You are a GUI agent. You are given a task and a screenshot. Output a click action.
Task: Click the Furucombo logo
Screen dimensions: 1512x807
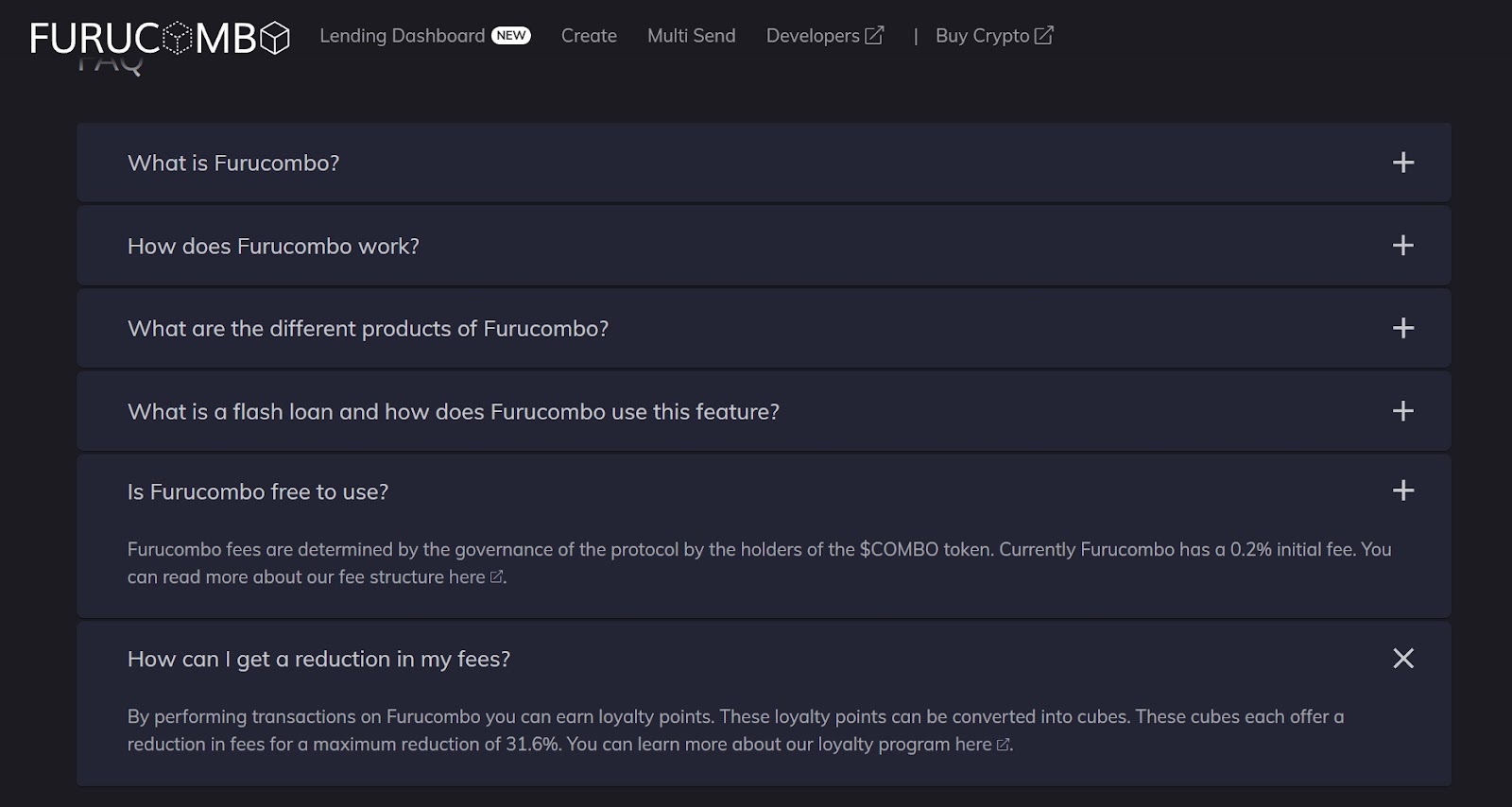tap(159, 38)
